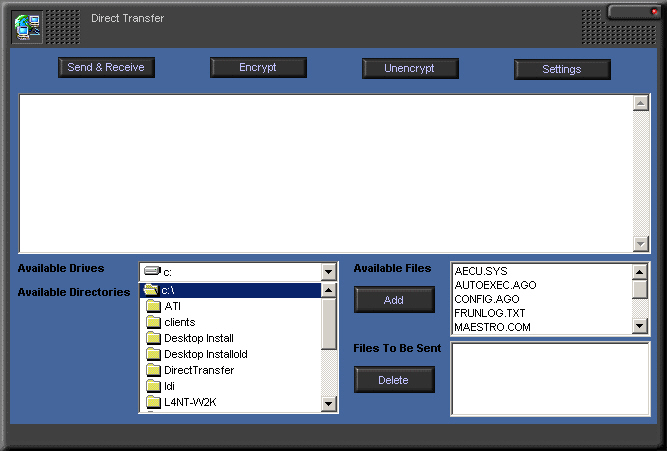Click the ATI folder icon
The height and width of the screenshot is (451, 667).
coord(153,306)
